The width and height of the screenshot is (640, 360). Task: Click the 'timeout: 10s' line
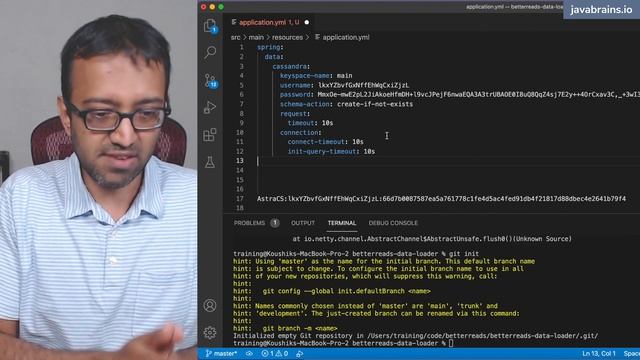point(310,123)
